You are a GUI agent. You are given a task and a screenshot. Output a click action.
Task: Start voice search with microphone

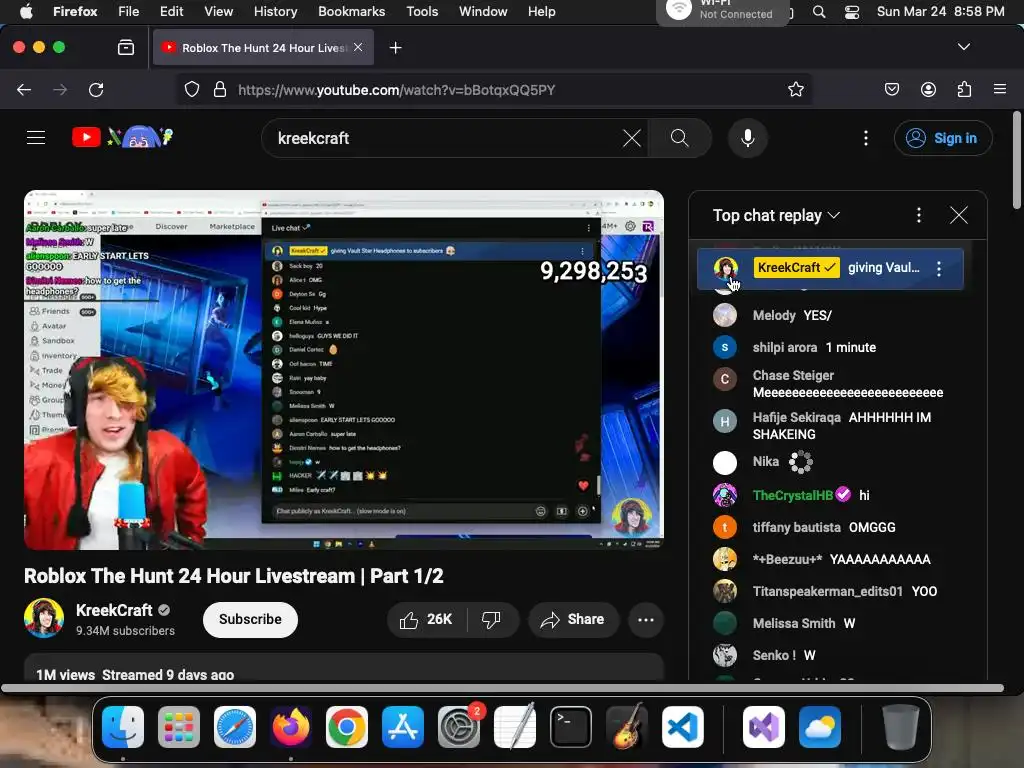pos(748,138)
